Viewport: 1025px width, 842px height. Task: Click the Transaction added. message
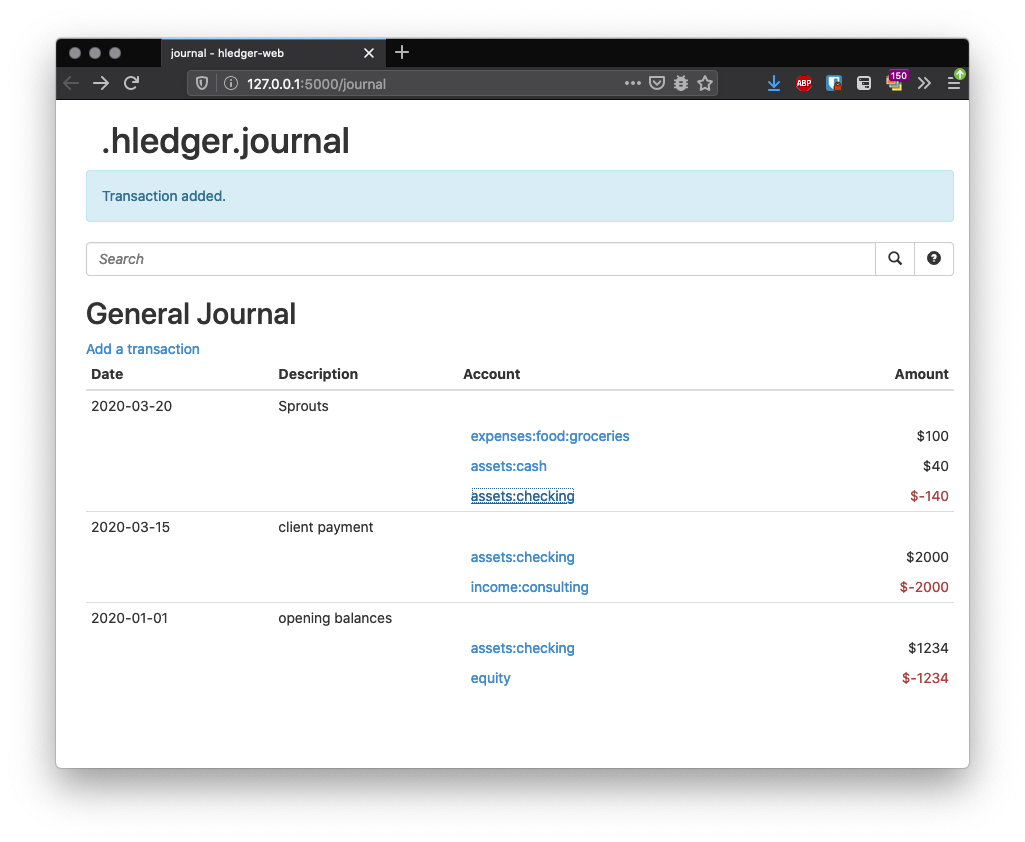tap(163, 196)
